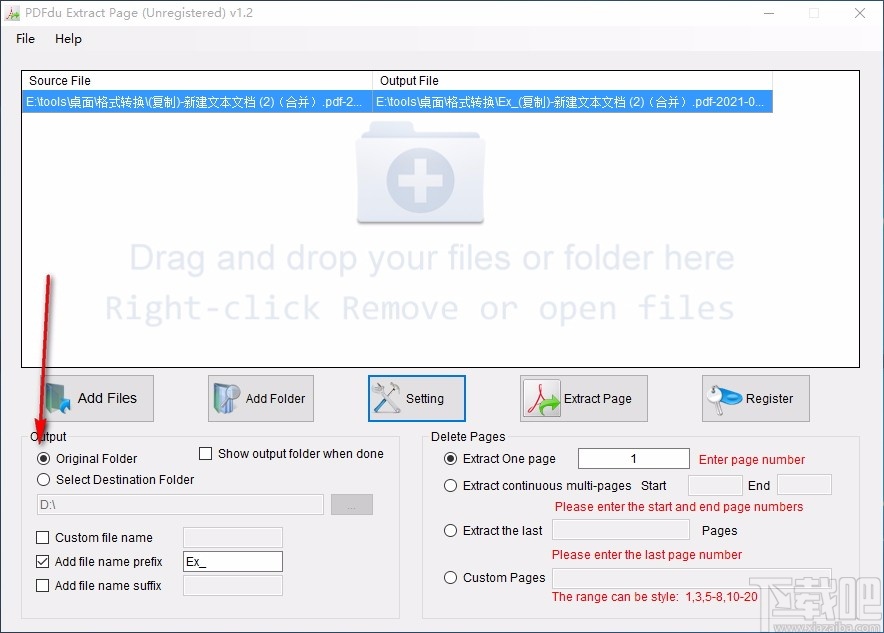This screenshot has width=884, height=633.
Task: Enable Show output folder when done
Action: 206,453
